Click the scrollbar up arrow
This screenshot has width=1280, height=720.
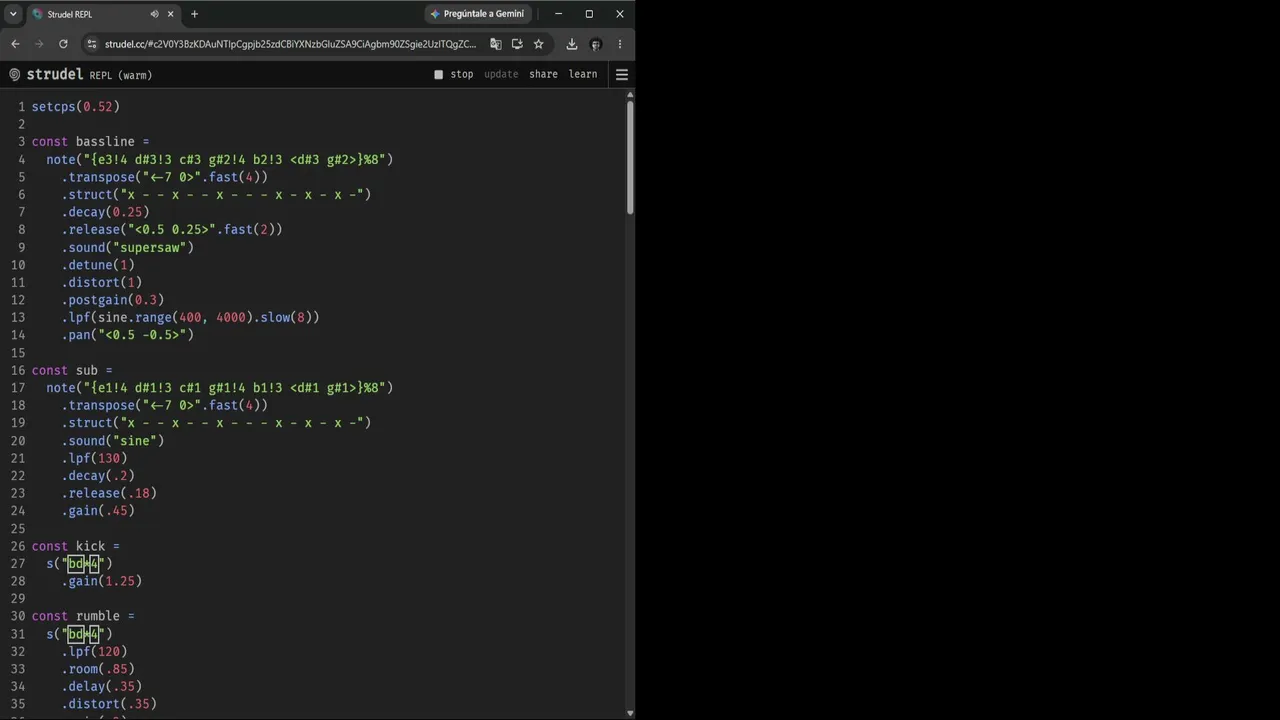point(630,94)
